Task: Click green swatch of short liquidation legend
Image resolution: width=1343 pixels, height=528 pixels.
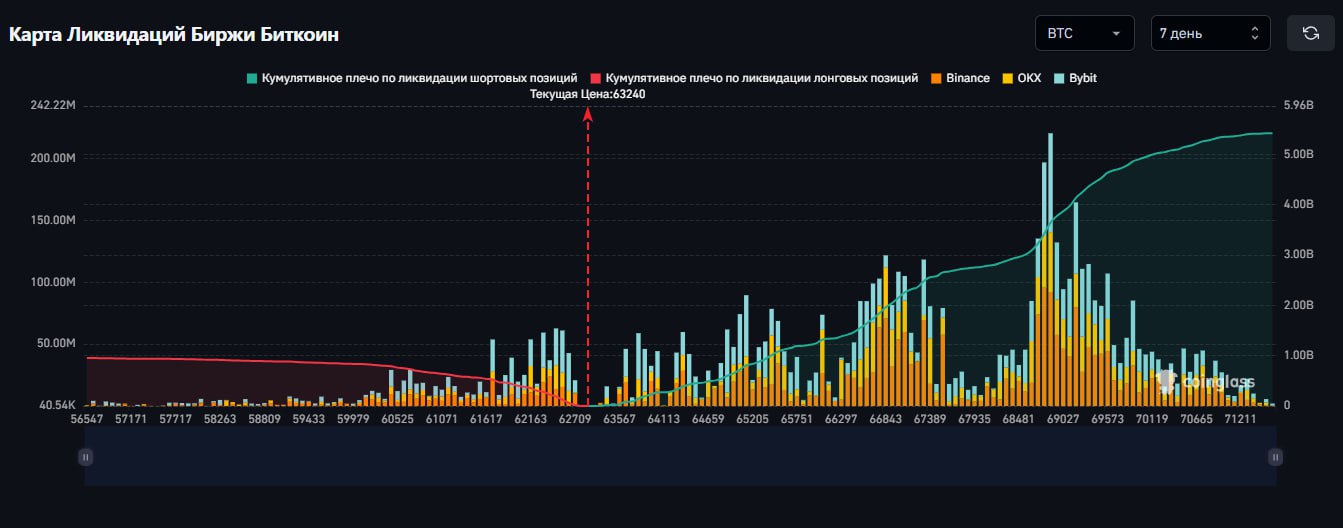Action: coord(253,78)
